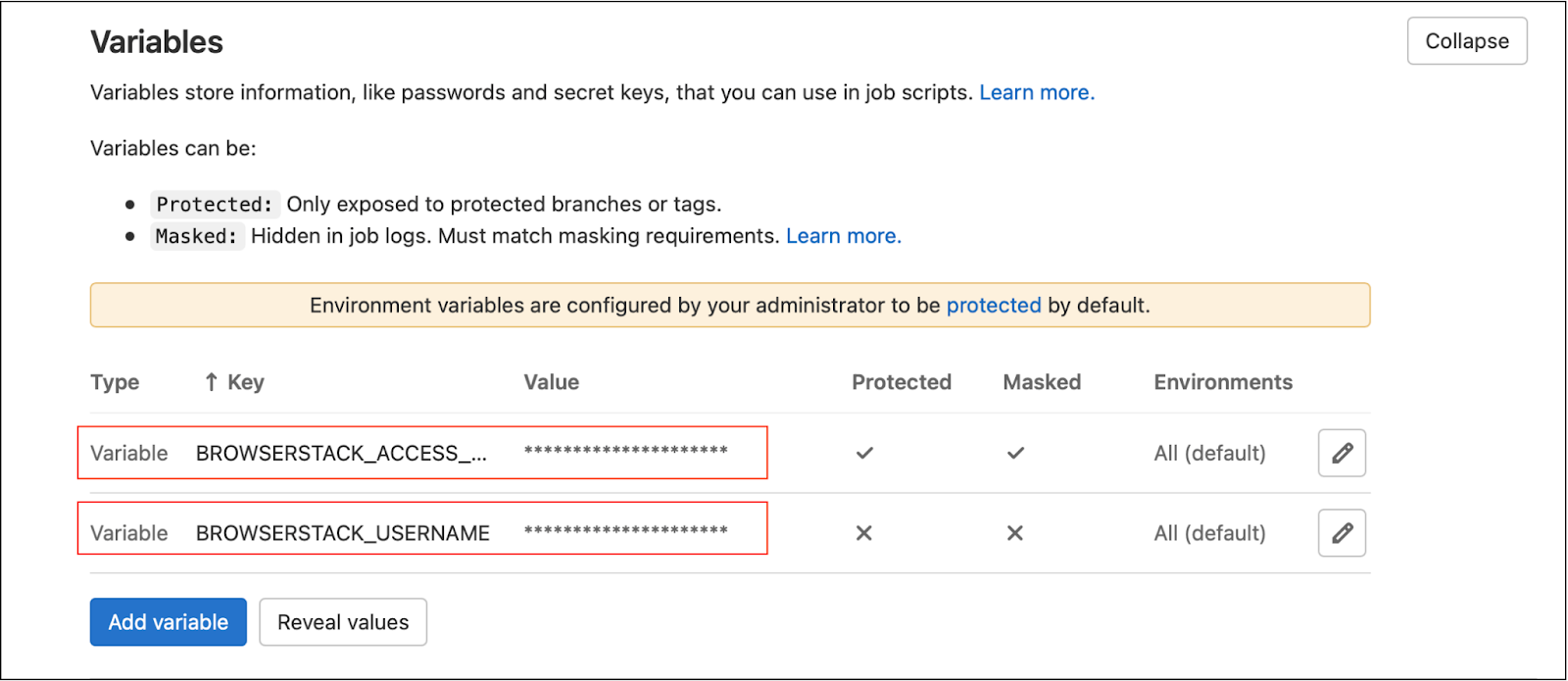This screenshot has width=1568, height=681.
Task: Click the Type column header
Action: tap(115, 381)
